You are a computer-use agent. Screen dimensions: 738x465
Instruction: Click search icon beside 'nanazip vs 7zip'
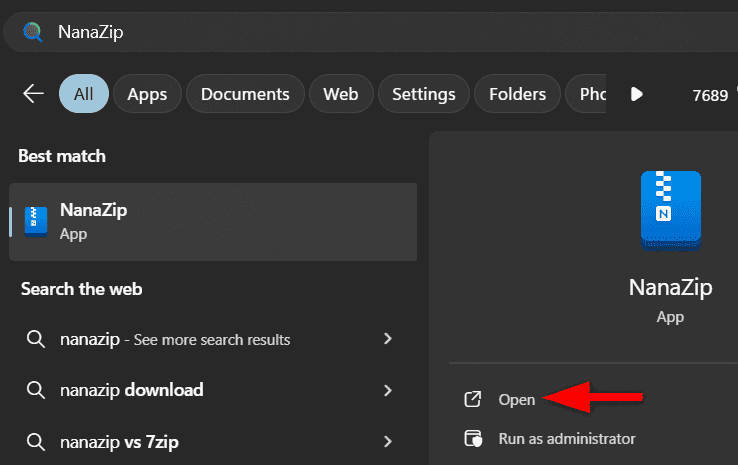click(36, 442)
